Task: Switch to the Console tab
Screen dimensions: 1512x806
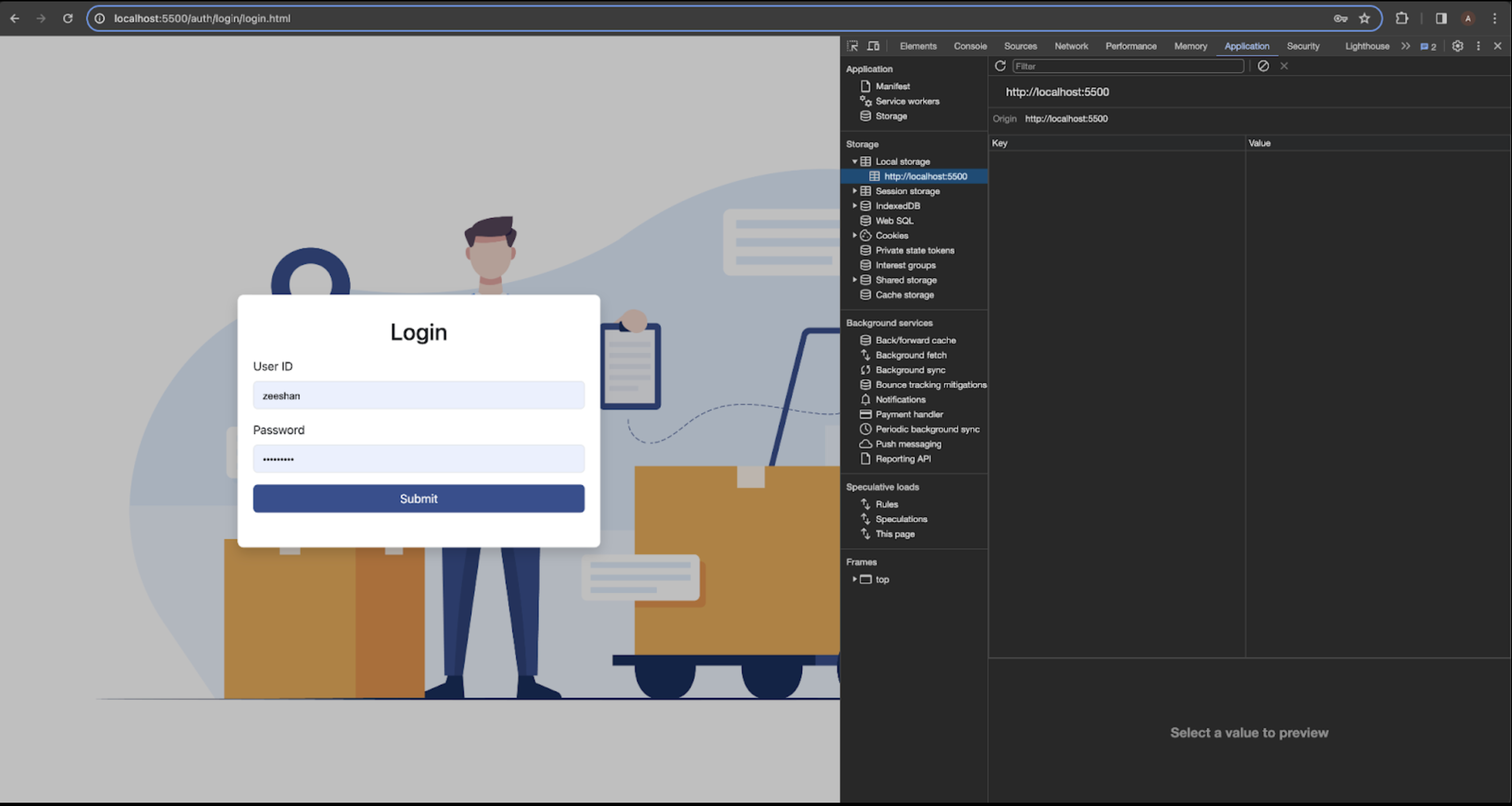Action: tap(970, 46)
